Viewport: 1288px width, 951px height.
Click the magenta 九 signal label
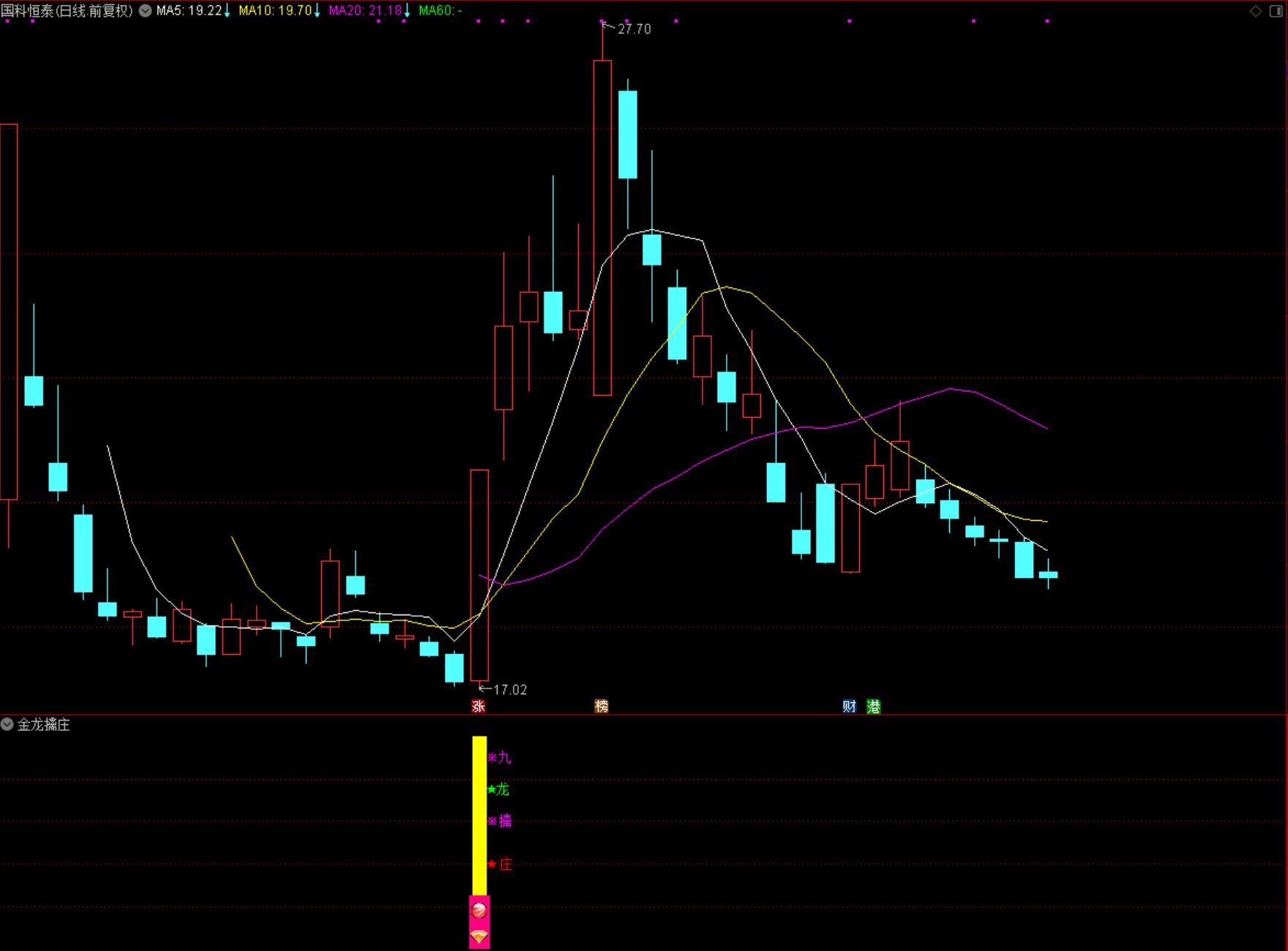click(500, 758)
